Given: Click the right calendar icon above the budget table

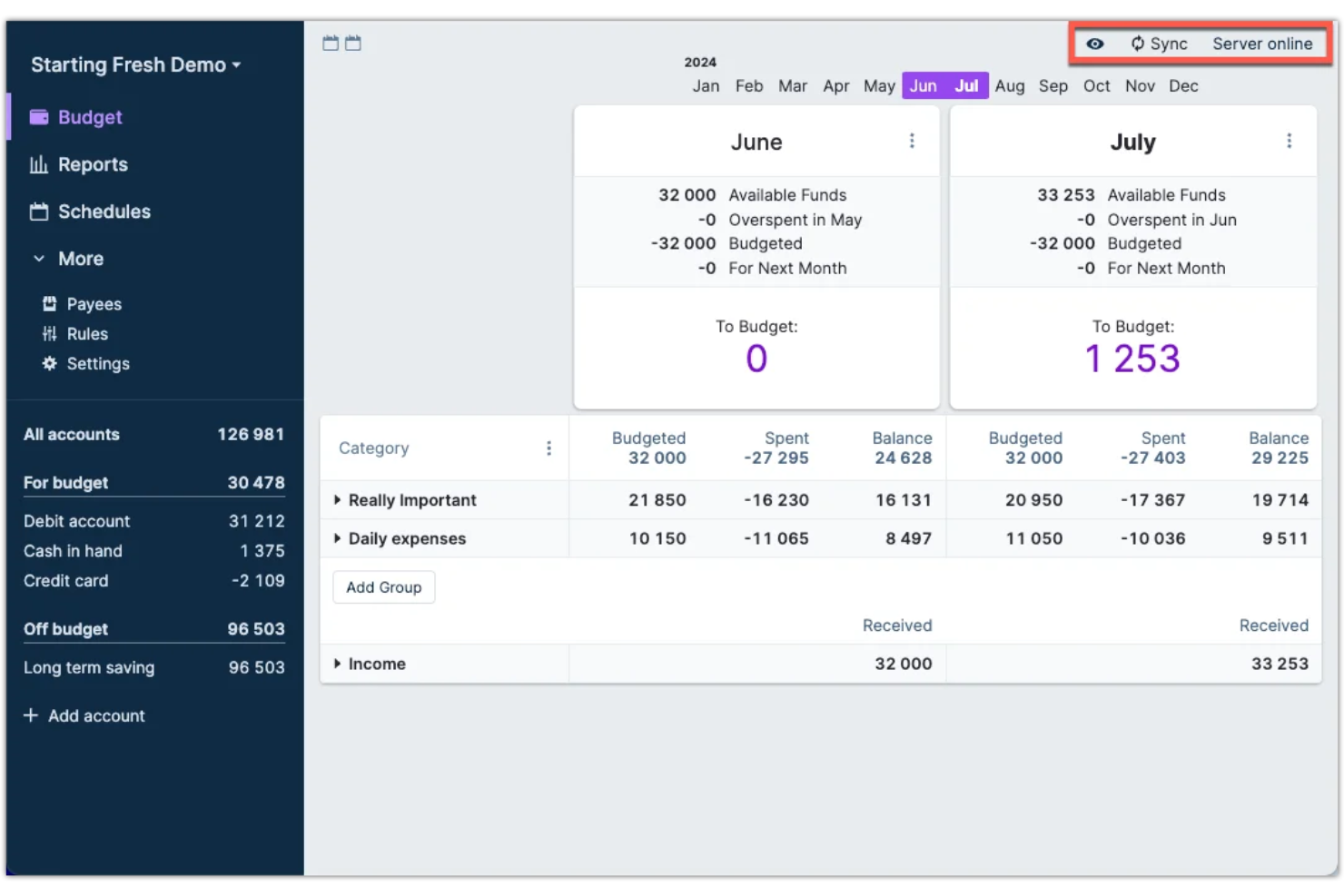Looking at the screenshot, I should pyautogui.click(x=352, y=42).
